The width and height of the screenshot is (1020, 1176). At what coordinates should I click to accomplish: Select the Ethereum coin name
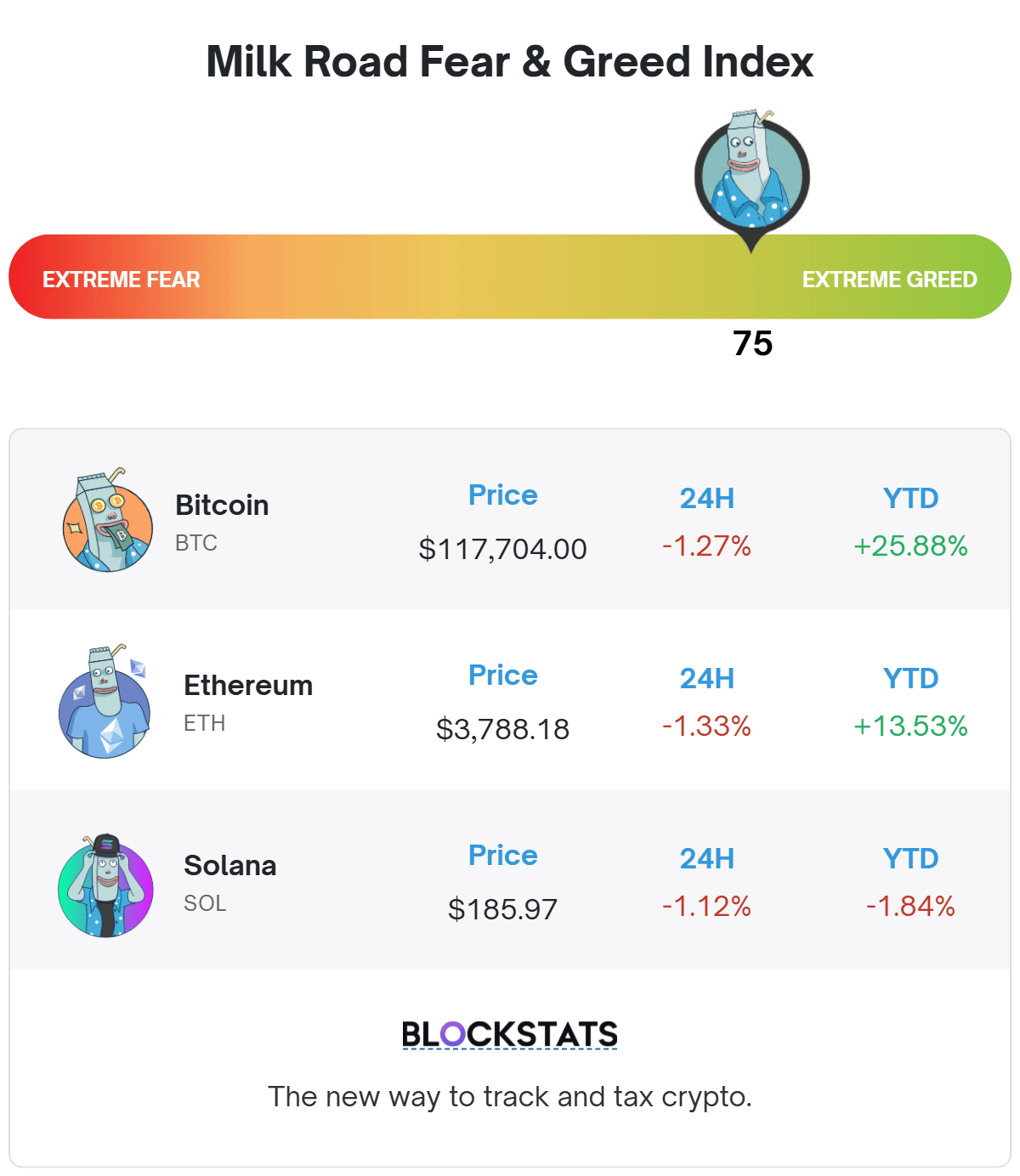248,685
